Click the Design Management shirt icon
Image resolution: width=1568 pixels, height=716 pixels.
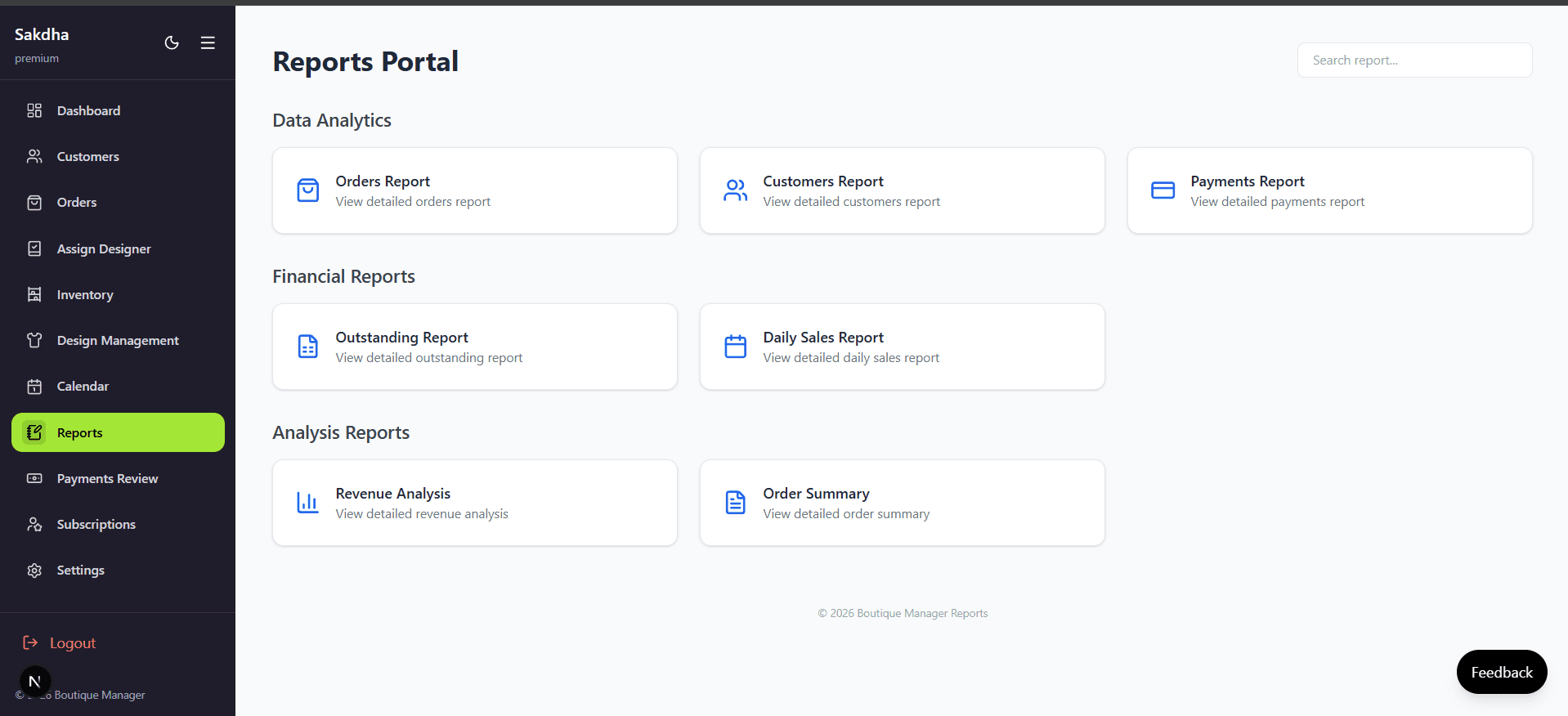(x=34, y=340)
